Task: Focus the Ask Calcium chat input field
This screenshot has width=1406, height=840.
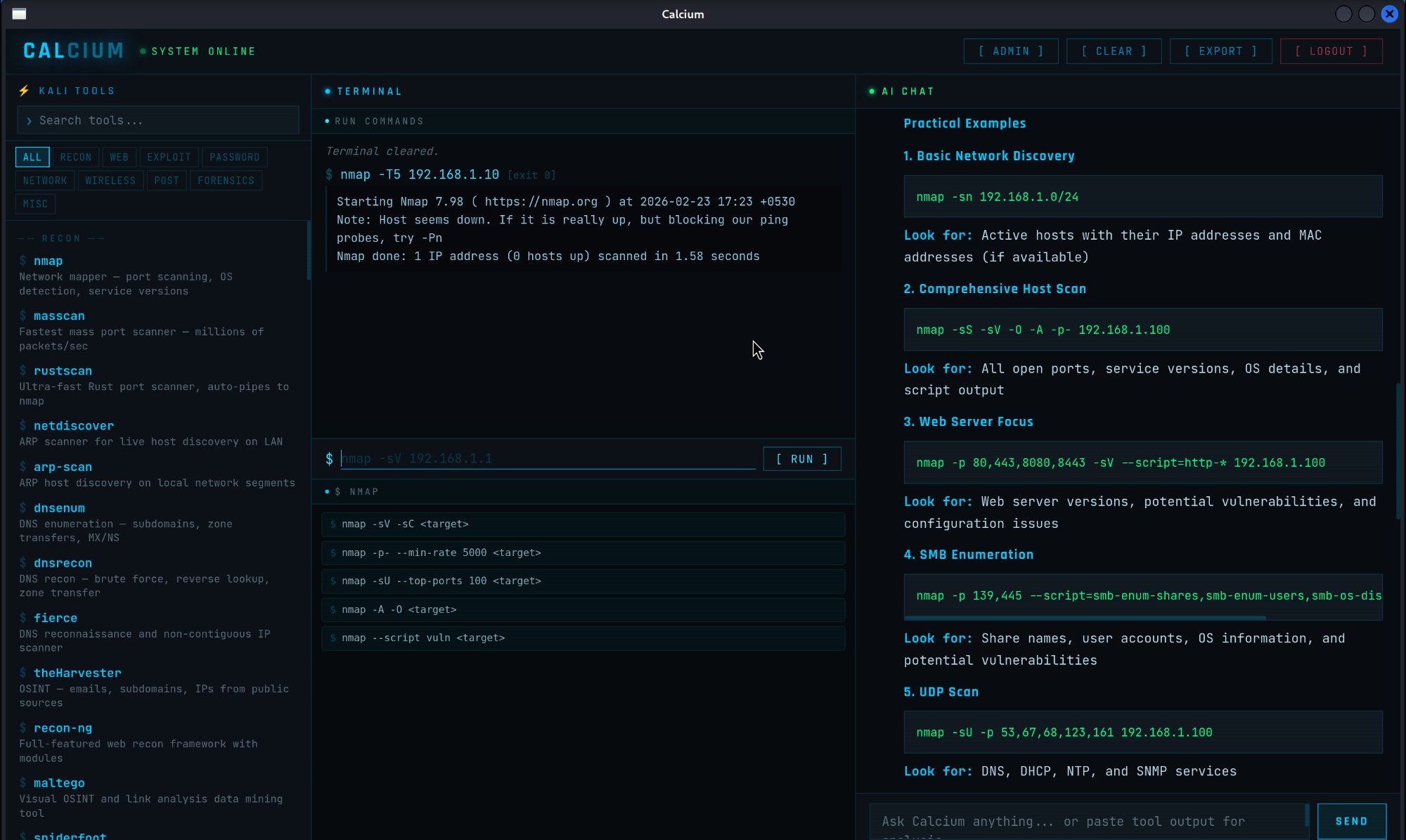Action: (x=1086, y=821)
